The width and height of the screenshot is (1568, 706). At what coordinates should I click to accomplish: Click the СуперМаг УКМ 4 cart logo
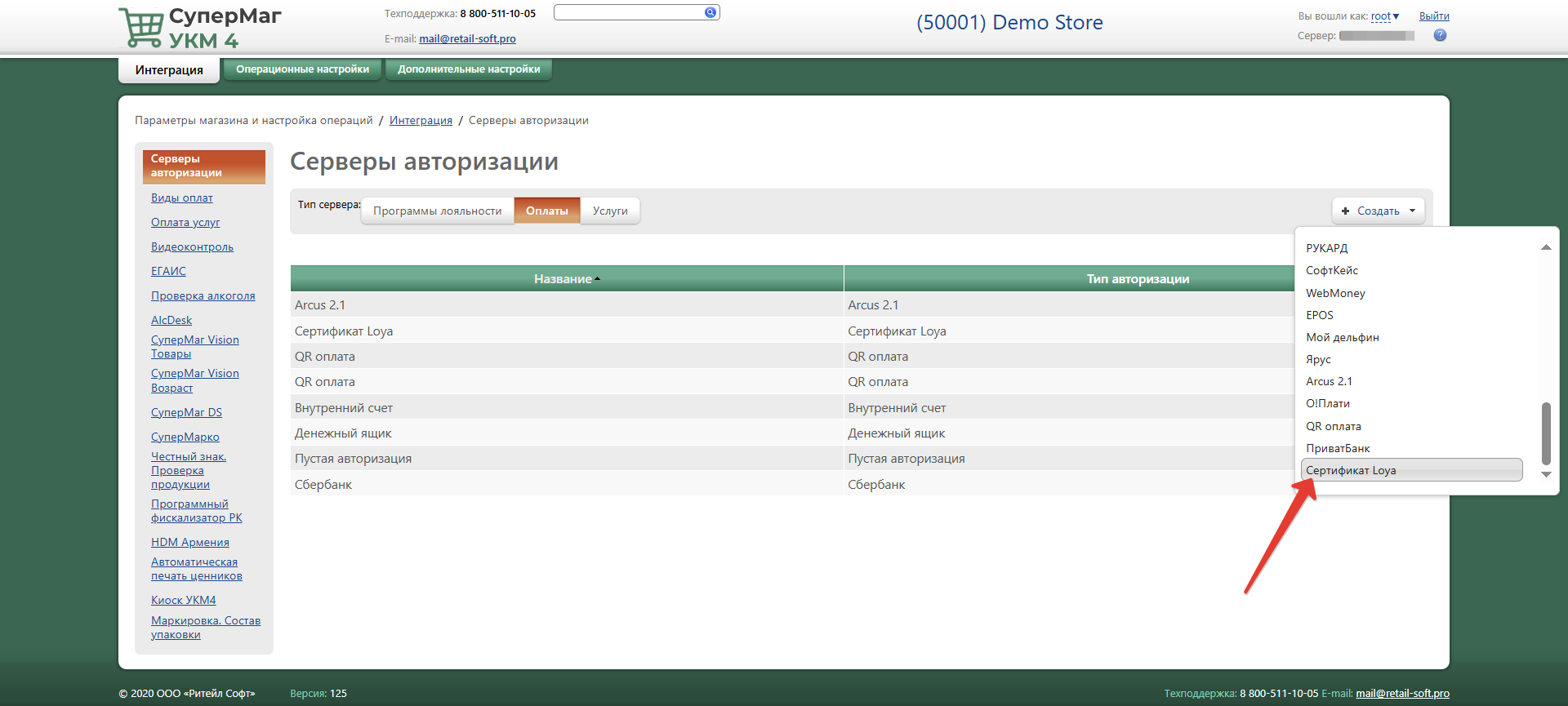143,28
